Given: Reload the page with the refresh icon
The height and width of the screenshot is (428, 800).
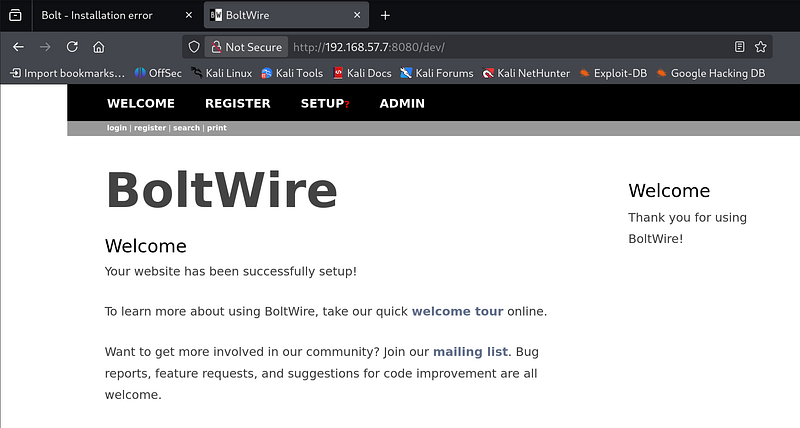Looking at the screenshot, I should [x=72, y=47].
